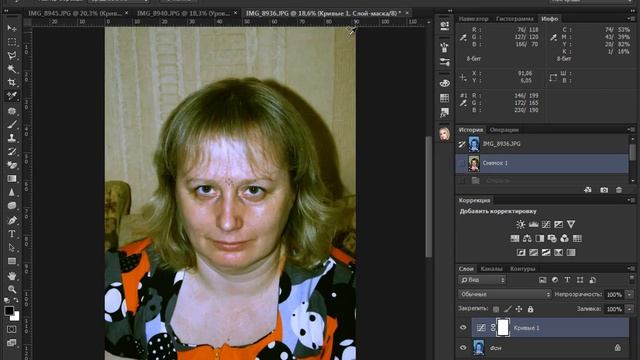Create new document from current state icon
The width and height of the screenshot is (640, 360).
588,190
